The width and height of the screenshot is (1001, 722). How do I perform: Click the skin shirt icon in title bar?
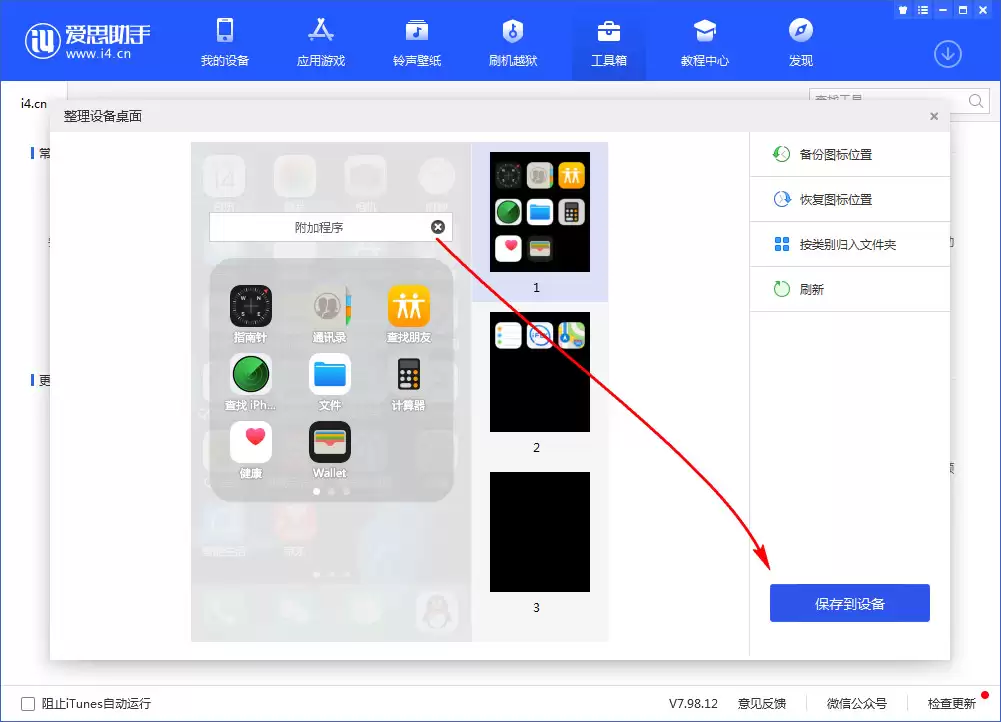pyautogui.click(x=903, y=10)
